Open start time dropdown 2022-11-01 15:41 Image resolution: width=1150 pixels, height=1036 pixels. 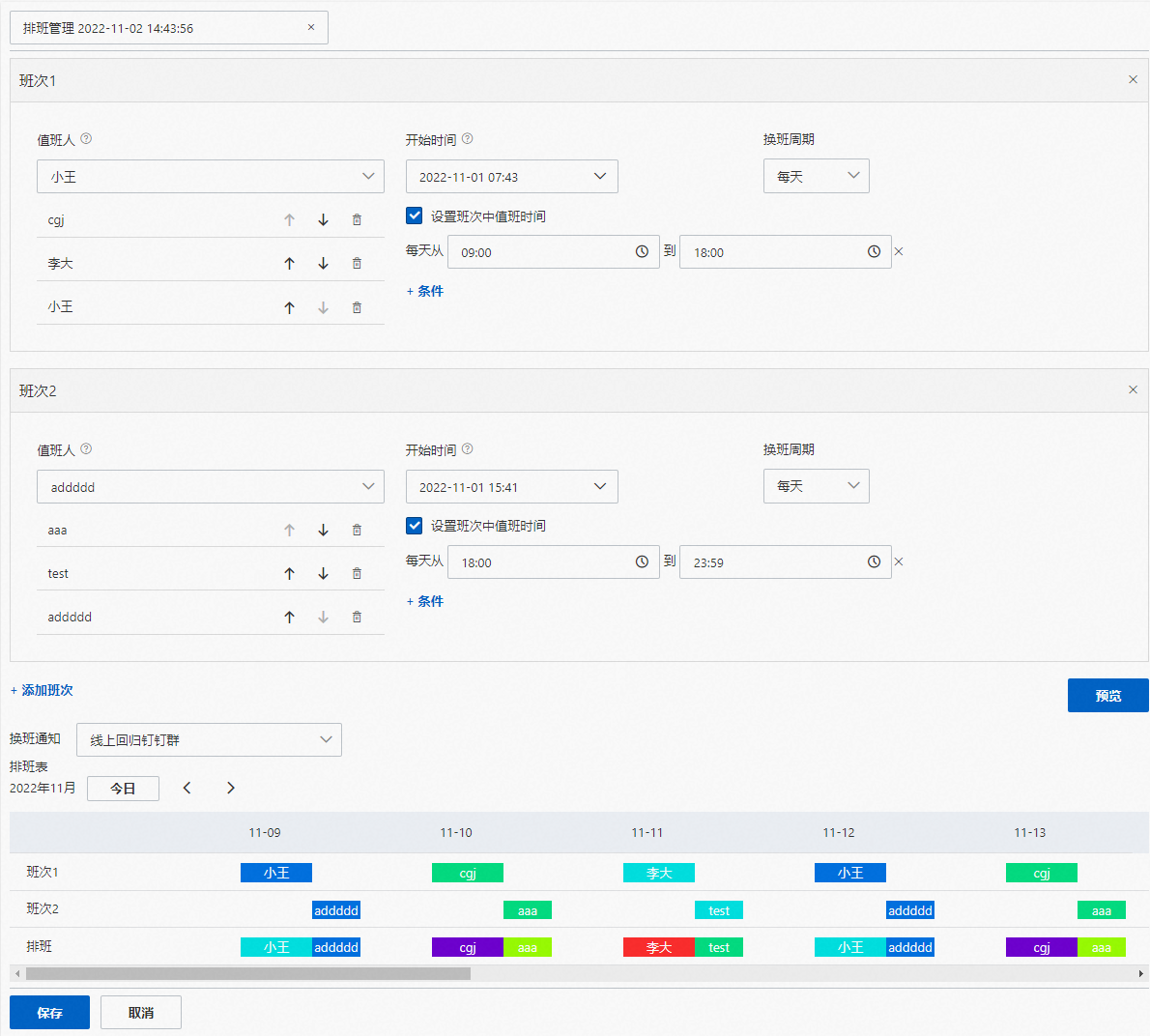pyautogui.click(x=512, y=487)
